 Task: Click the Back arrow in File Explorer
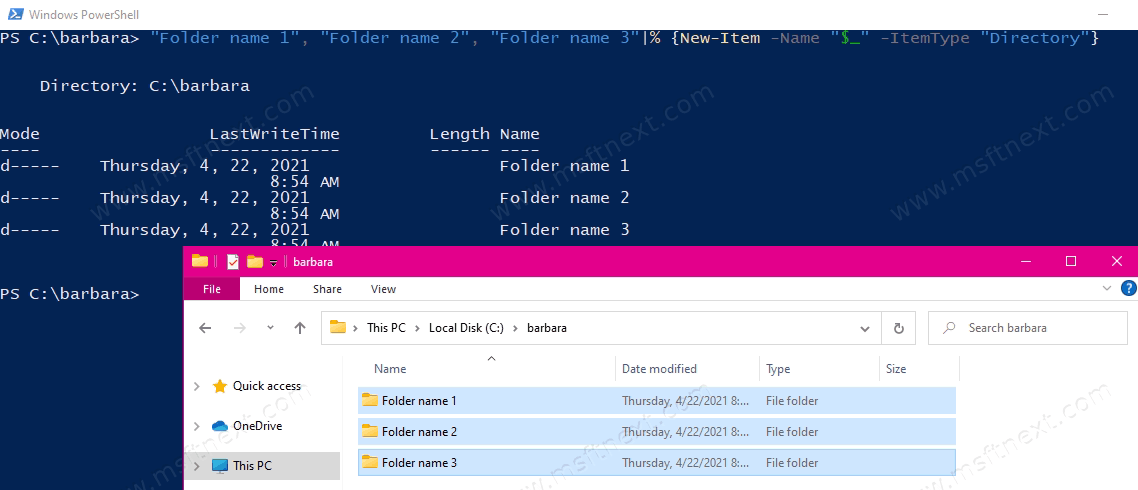[205, 328]
